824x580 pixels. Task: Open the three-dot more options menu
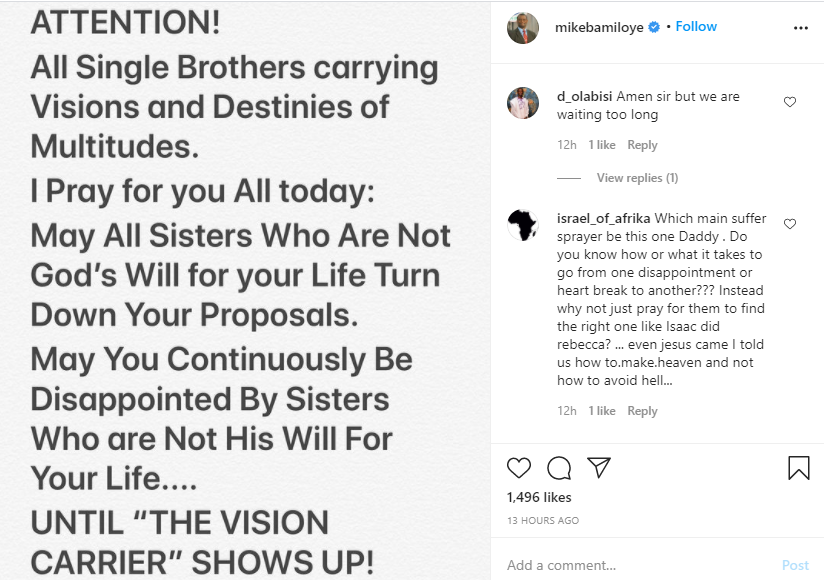coord(800,28)
